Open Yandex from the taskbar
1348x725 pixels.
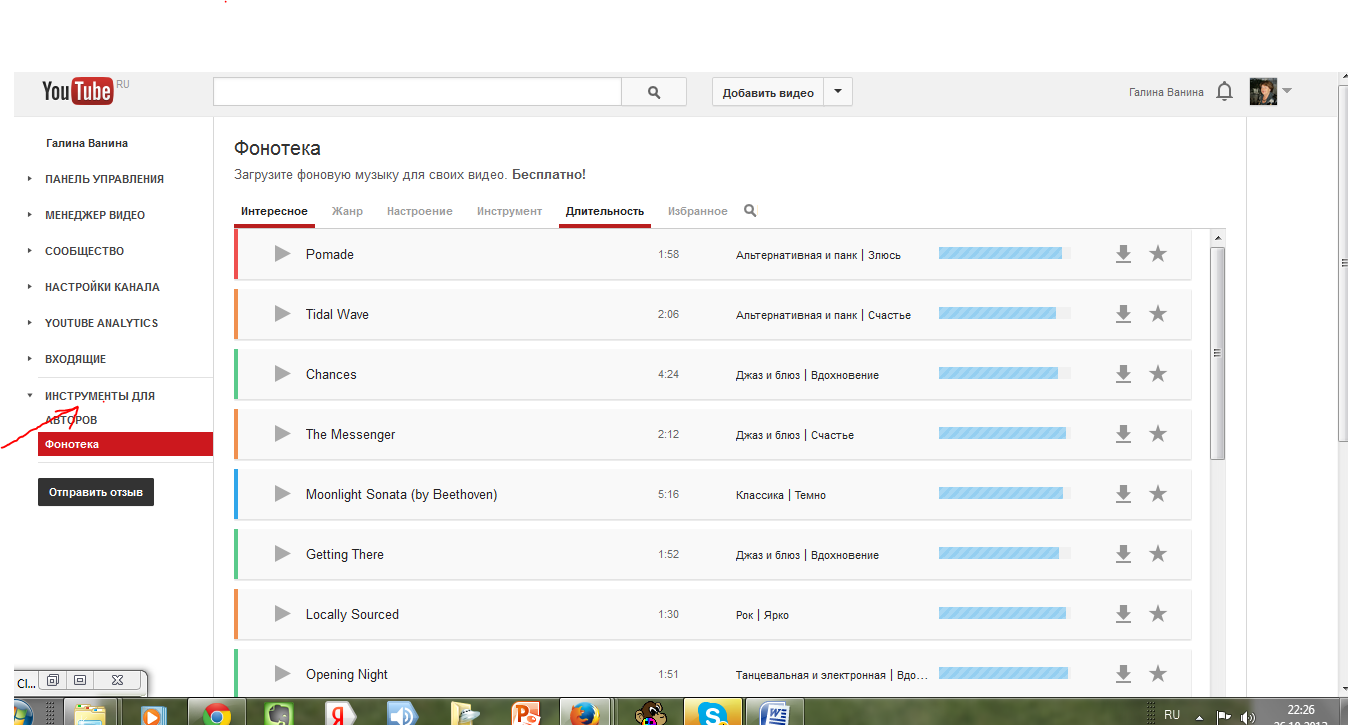(341, 713)
